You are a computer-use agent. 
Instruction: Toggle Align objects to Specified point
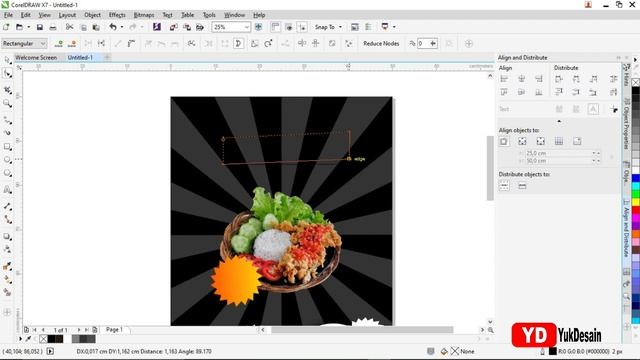coord(577,141)
